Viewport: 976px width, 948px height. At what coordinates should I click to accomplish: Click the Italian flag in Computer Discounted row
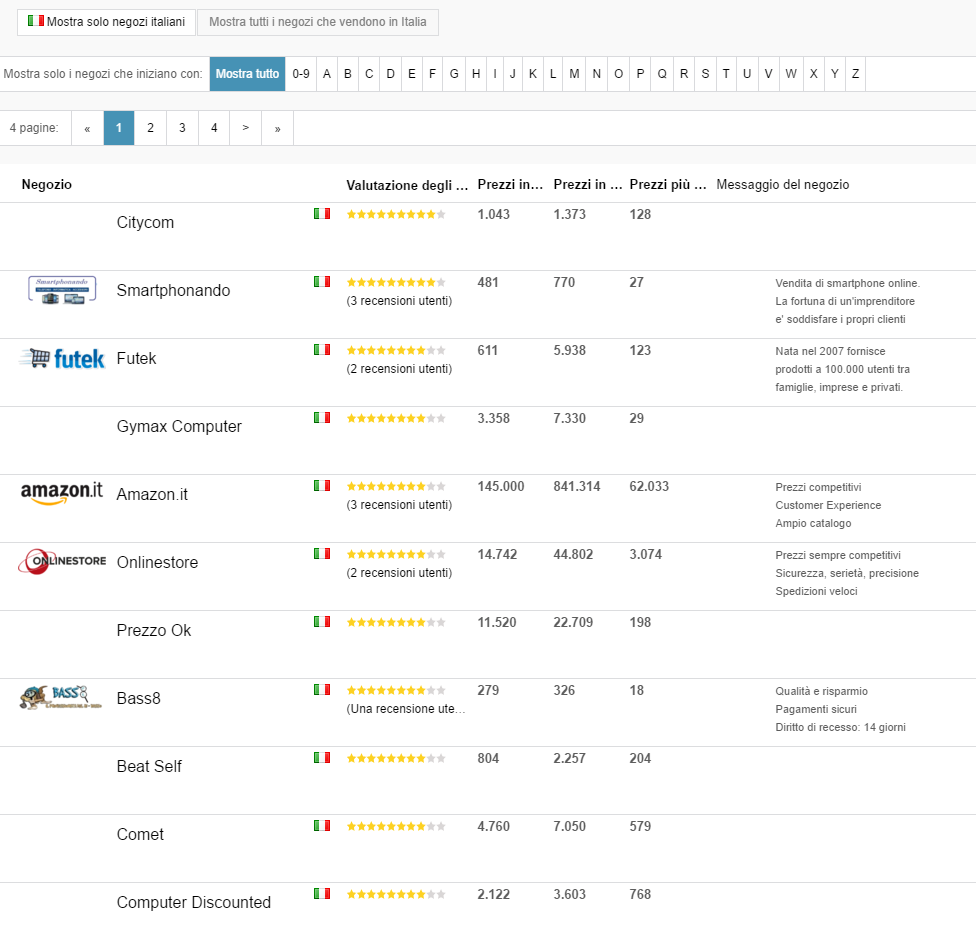(322, 894)
